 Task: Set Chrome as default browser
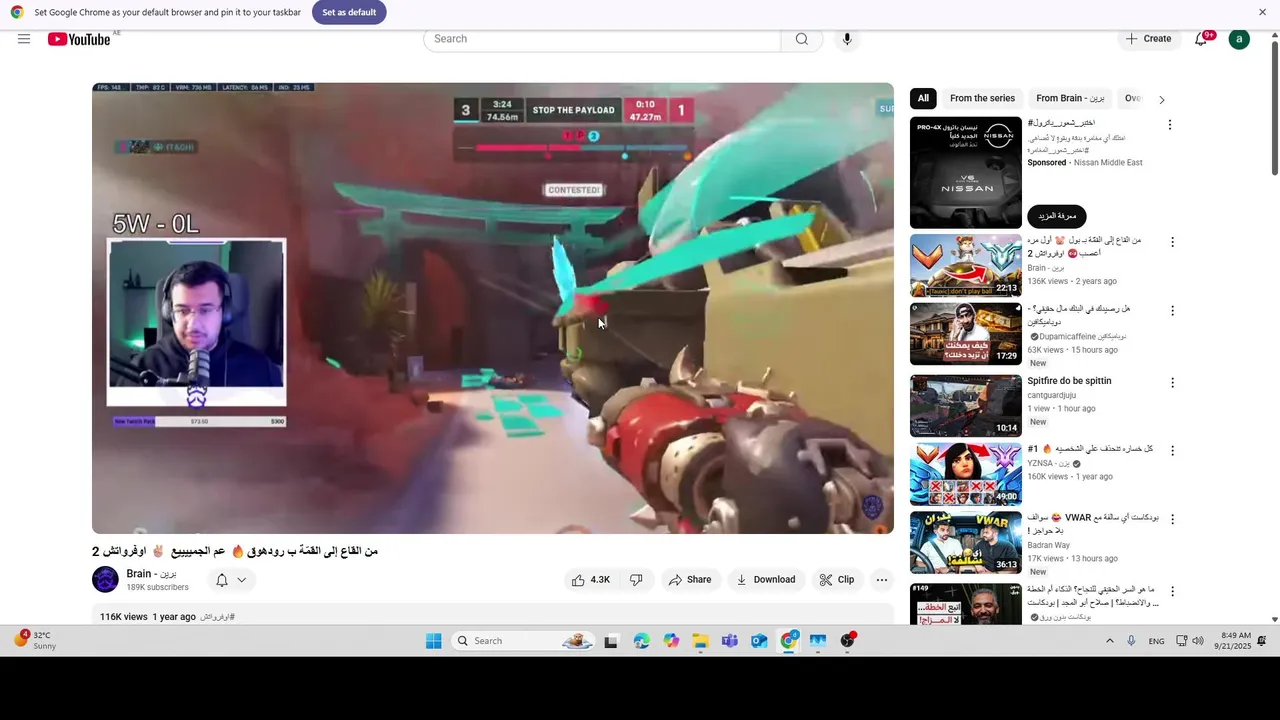click(349, 12)
